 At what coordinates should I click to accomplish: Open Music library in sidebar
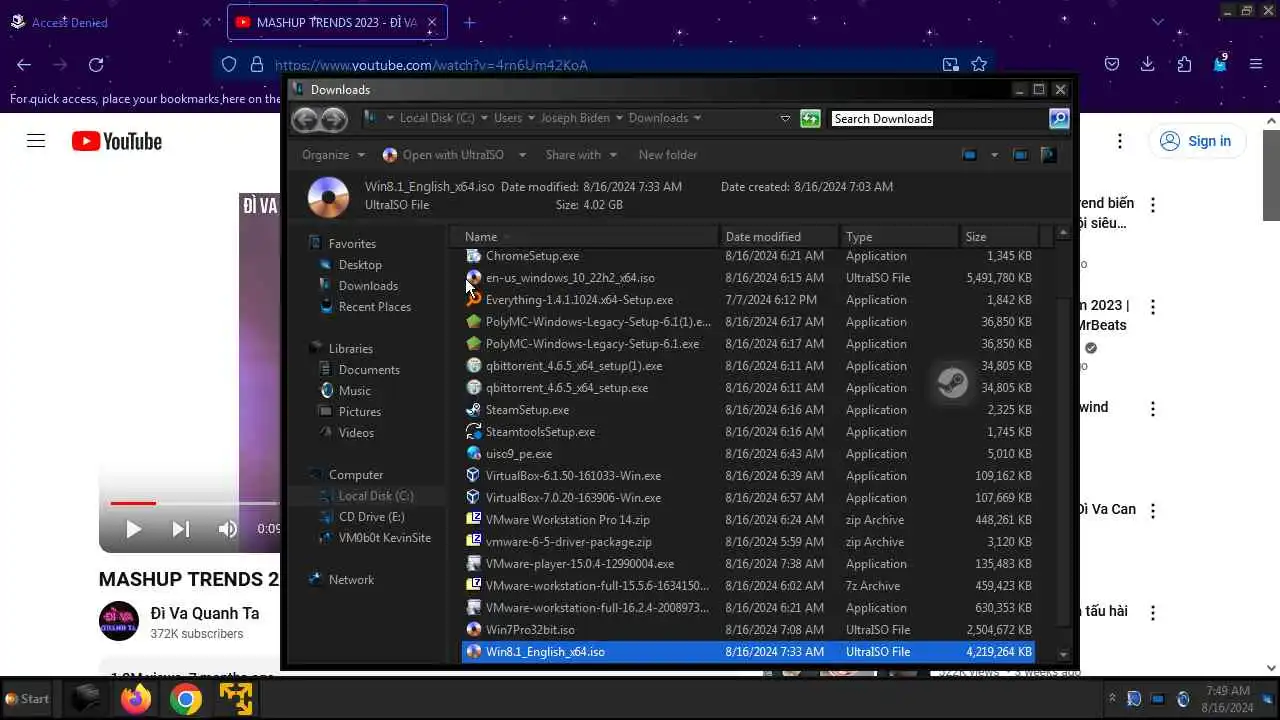[x=355, y=391]
